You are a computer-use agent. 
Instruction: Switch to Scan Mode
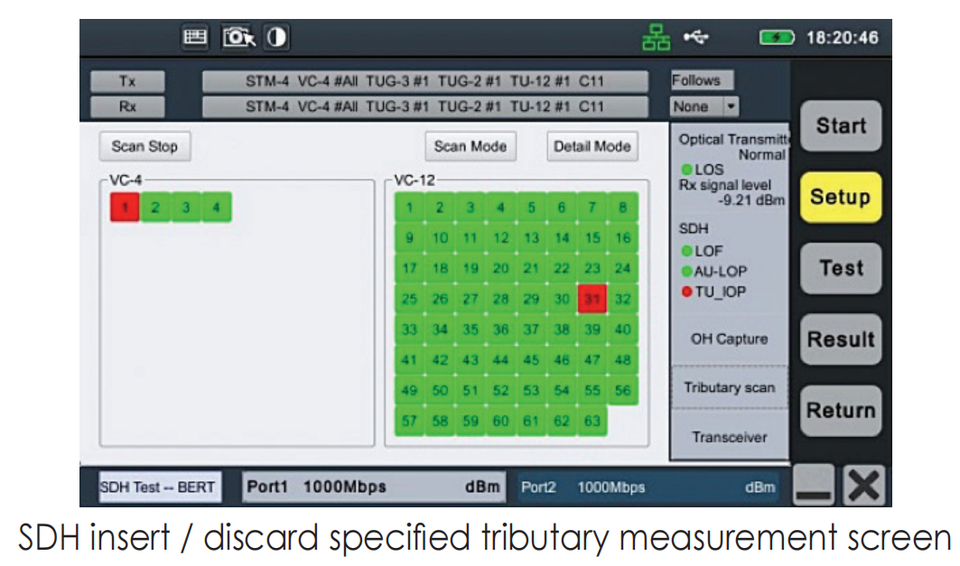[x=470, y=146]
